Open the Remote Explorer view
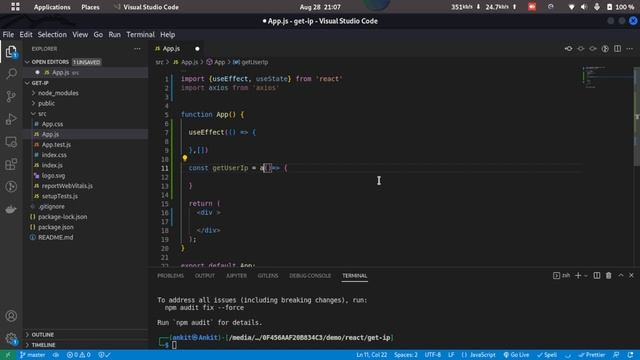The width and height of the screenshot is (640, 360). pos(11,142)
